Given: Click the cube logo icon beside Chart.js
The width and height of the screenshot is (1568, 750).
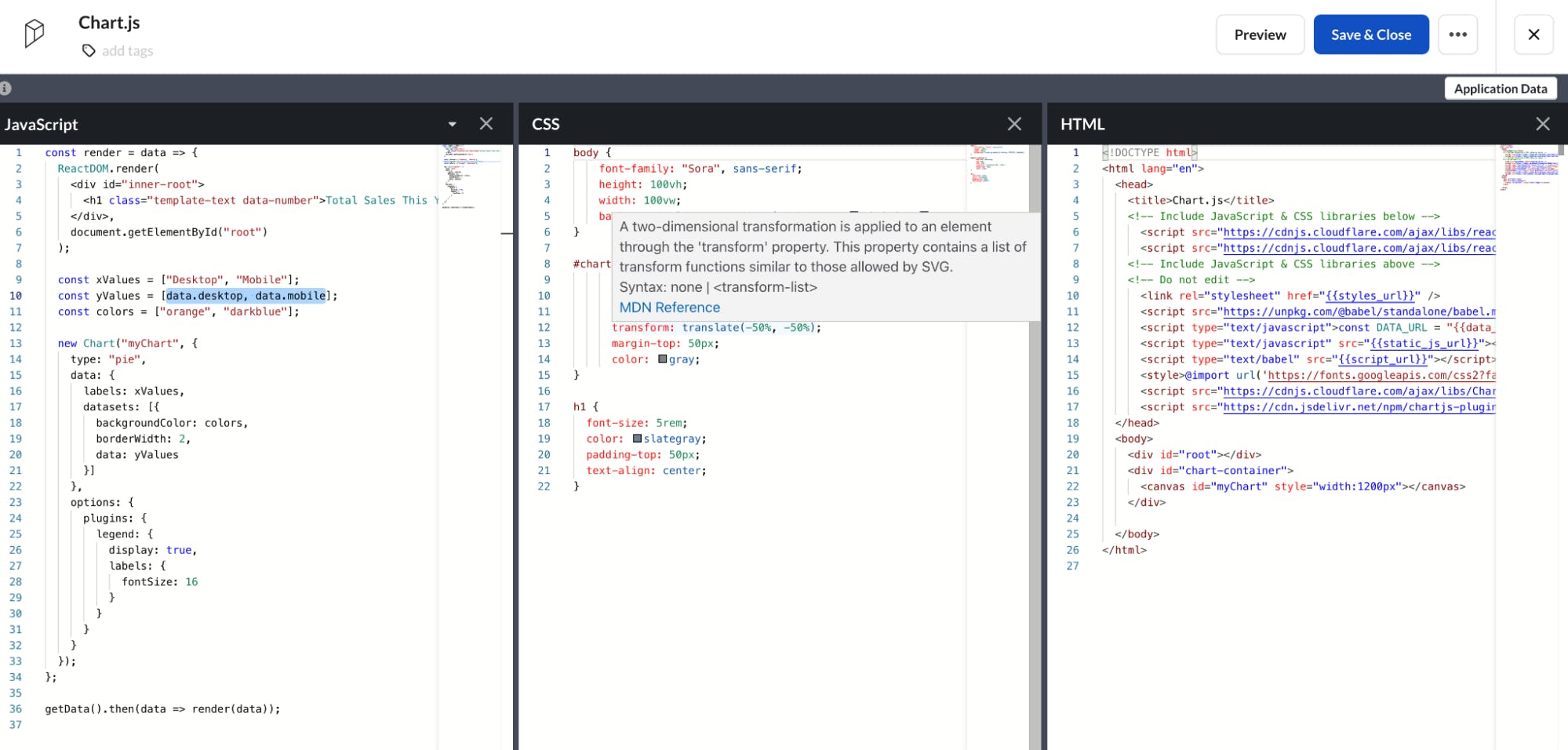Looking at the screenshot, I should 34,34.
